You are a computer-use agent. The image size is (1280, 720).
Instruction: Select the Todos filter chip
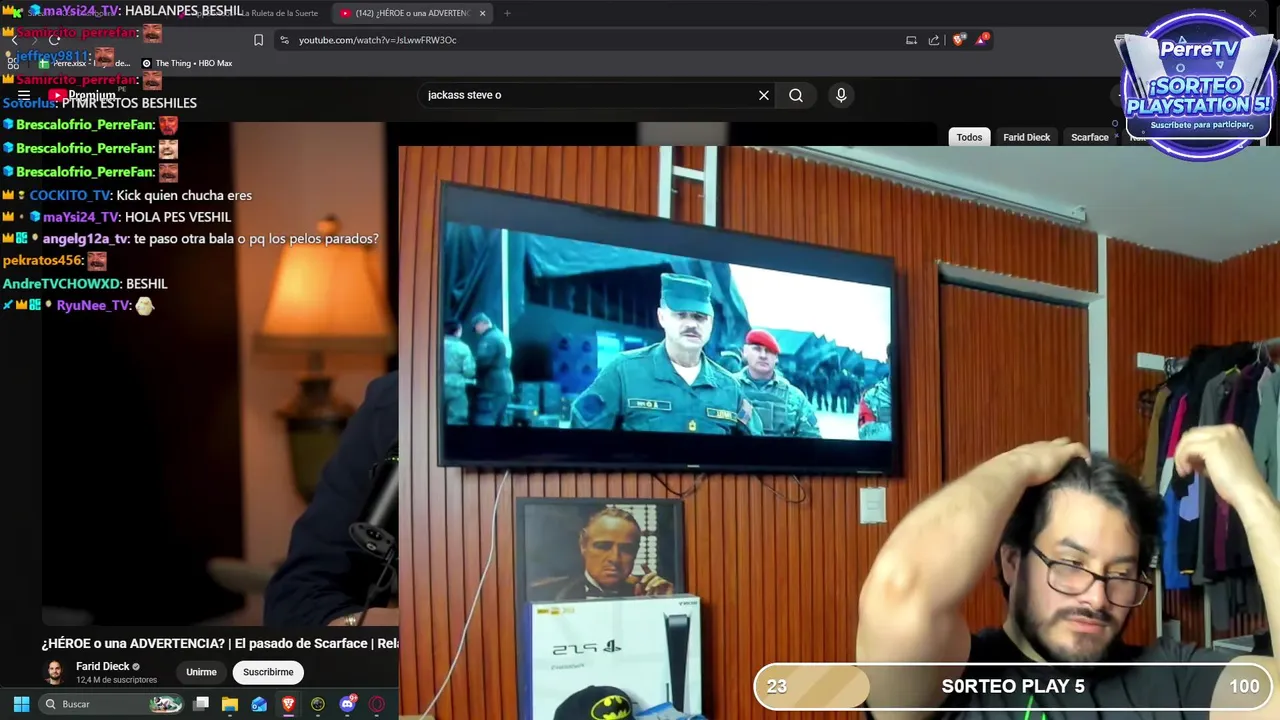click(969, 137)
